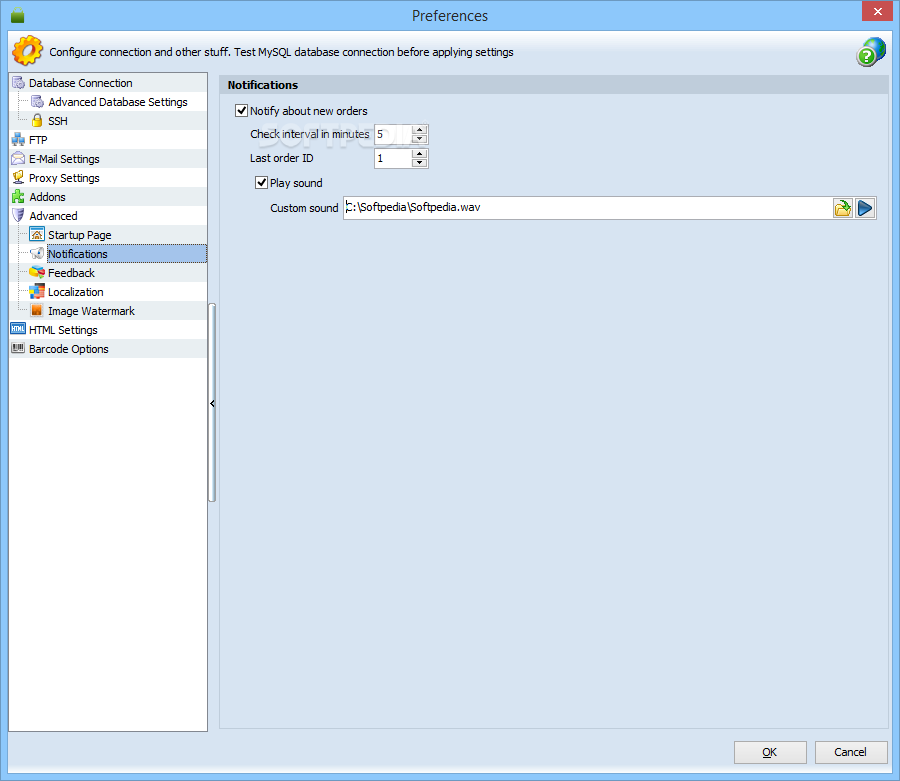900x781 pixels.
Task: Open Advanced Database Settings page
Action: point(118,102)
